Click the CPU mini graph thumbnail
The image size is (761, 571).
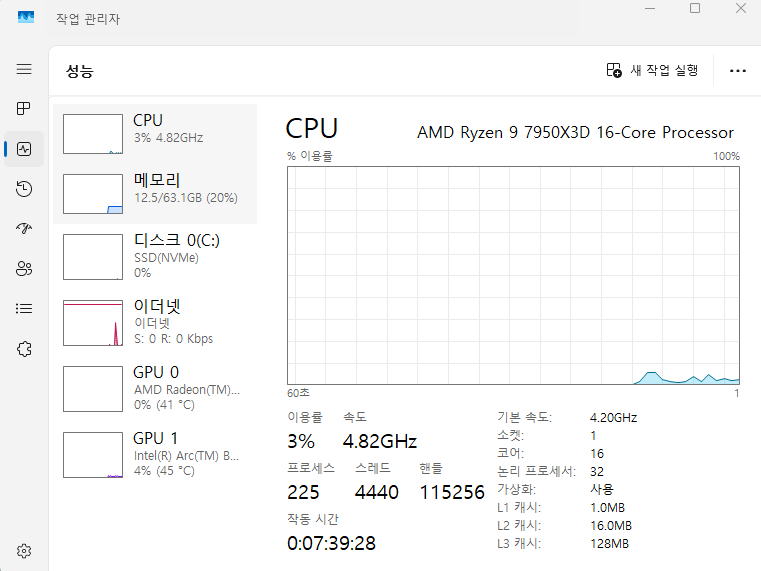pos(93,134)
